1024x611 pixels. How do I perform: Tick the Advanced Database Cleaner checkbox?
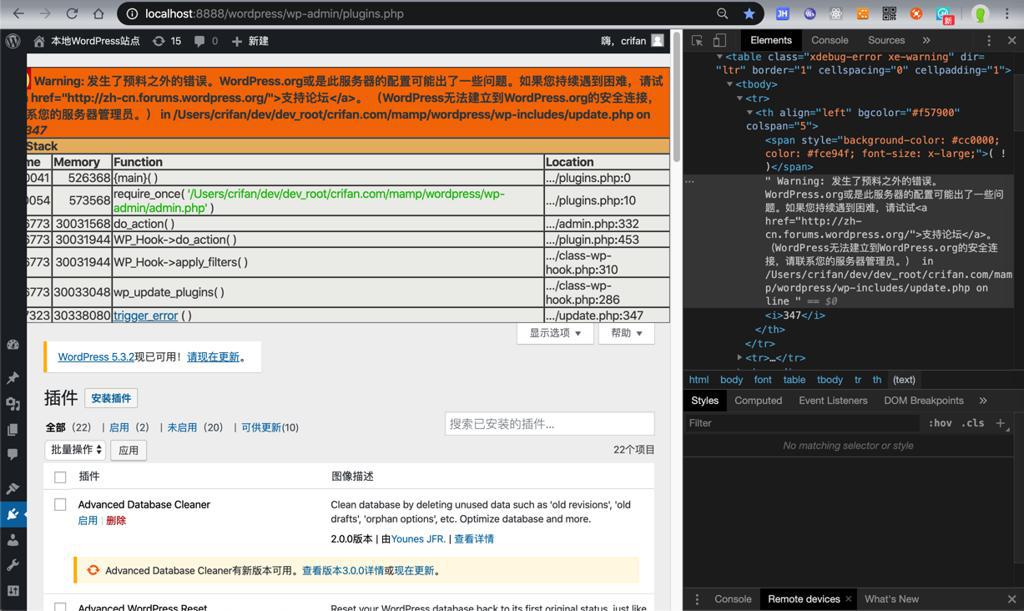point(60,505)
